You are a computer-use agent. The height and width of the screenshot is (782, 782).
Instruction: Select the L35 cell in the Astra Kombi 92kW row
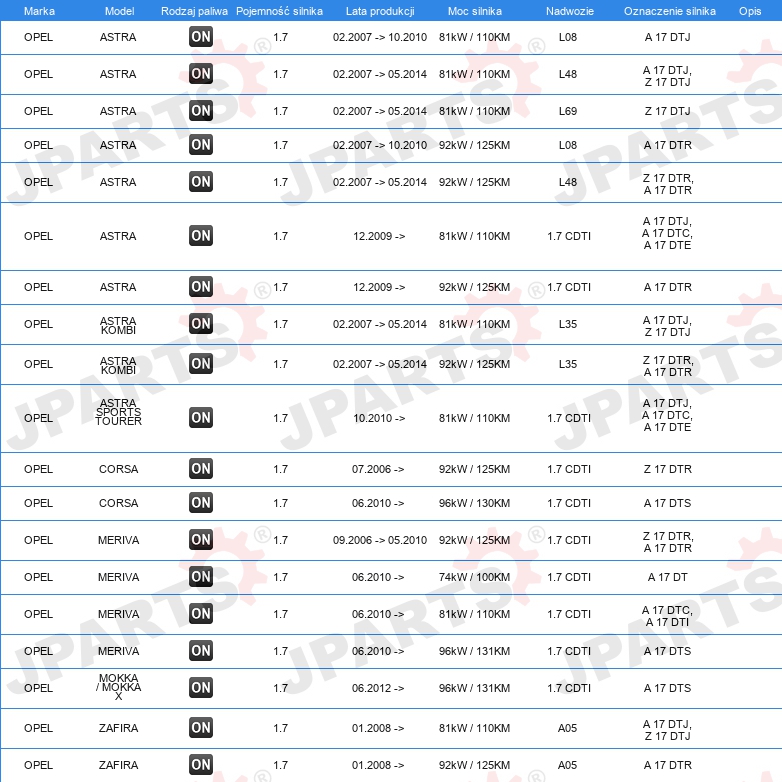pyautogui.click(x=568, y=364)
